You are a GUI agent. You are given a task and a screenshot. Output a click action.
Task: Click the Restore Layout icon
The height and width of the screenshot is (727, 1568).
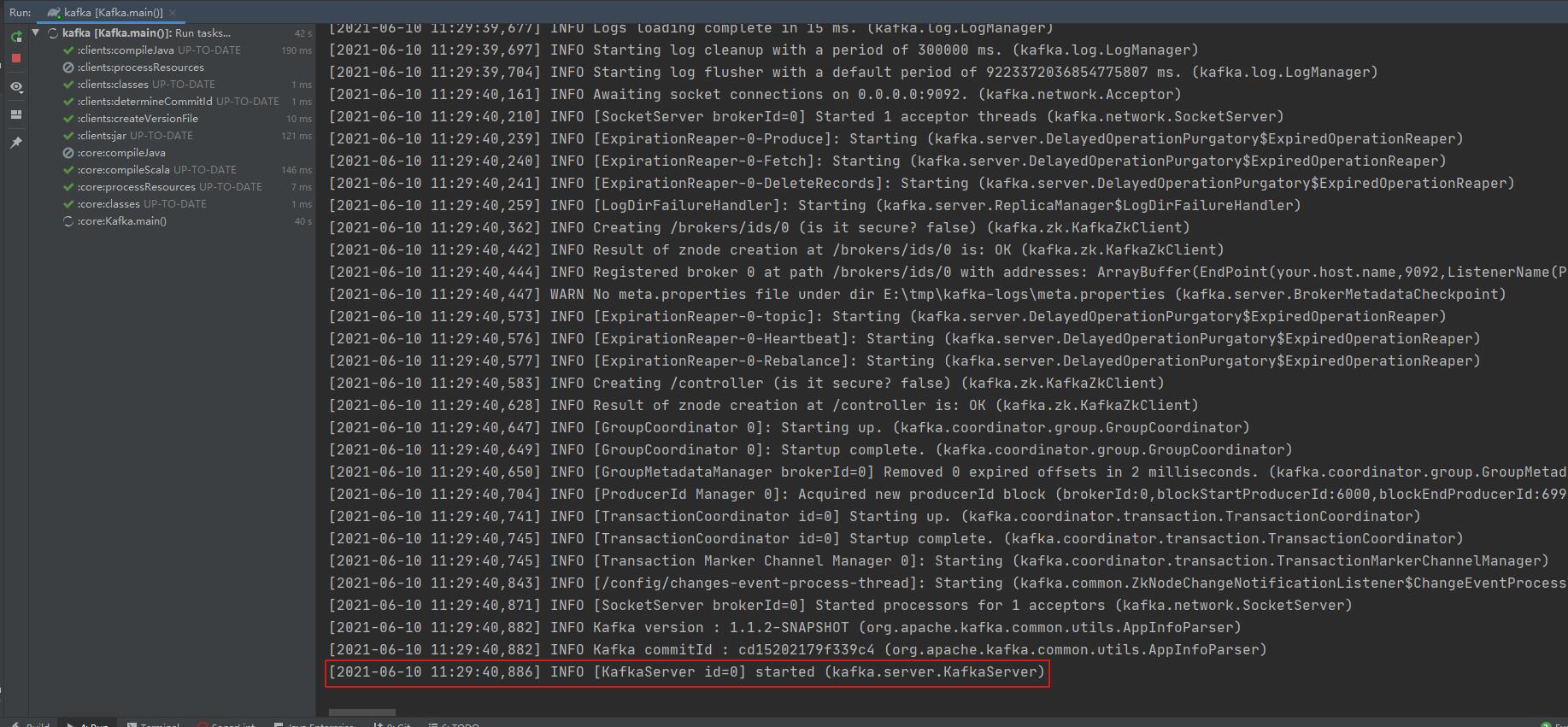pyautogui.click(x=16, y=114)
